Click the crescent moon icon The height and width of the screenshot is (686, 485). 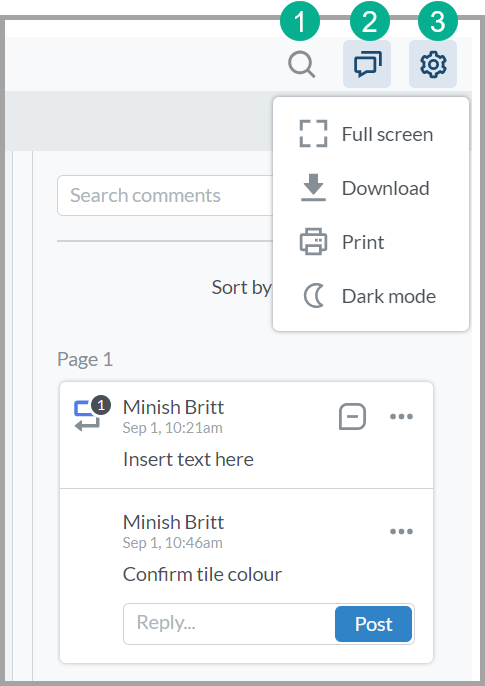[314, 296]
